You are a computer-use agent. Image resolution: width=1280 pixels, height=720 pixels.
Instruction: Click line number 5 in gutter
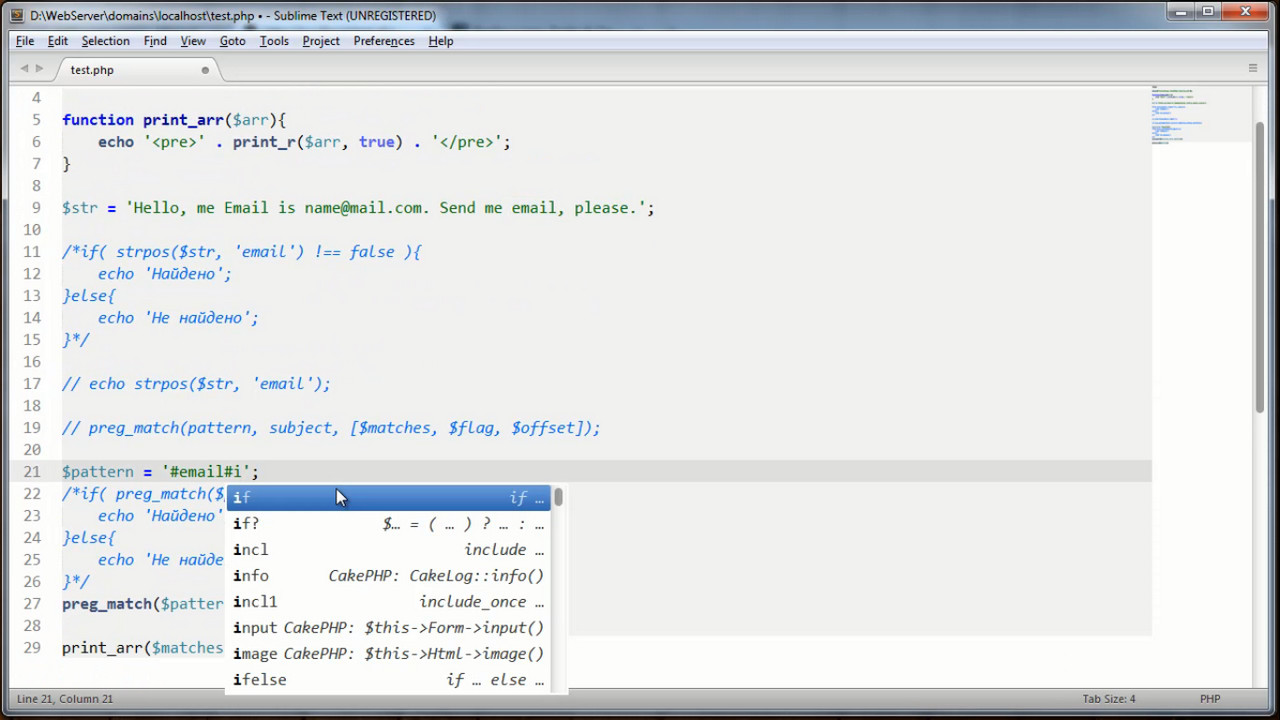tap(37, 120)
